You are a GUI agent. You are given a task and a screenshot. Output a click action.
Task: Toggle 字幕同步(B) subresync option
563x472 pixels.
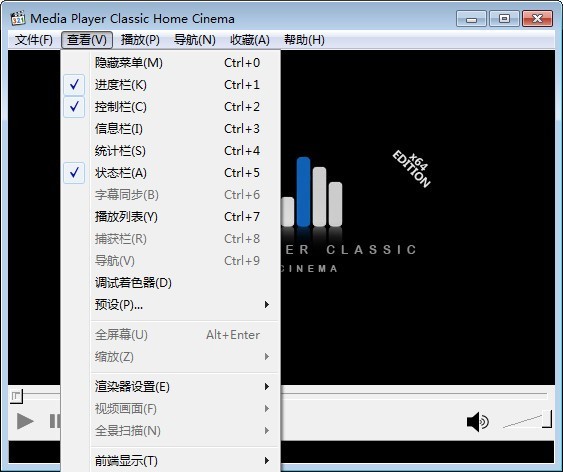(171, 195)
